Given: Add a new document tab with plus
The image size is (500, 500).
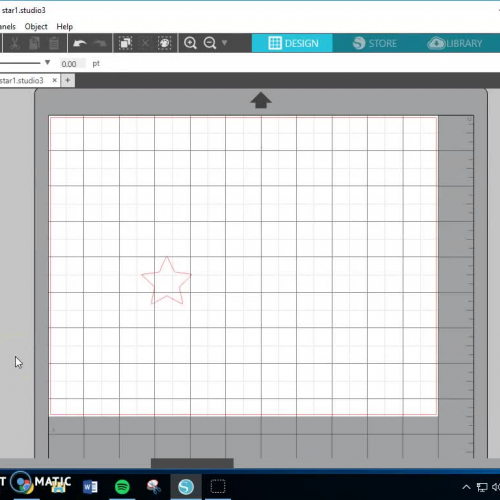Looking at the screenshot, I should [68, 80].
